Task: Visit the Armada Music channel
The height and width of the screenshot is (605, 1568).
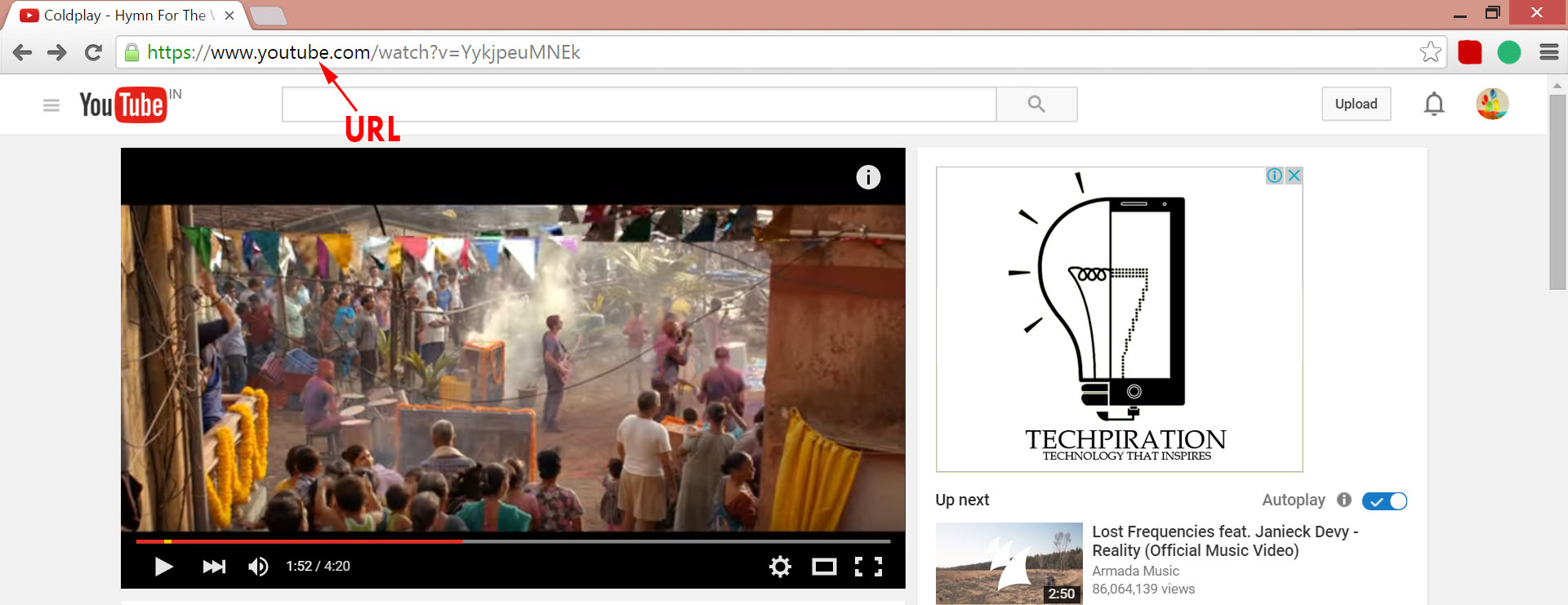Action: [x=1135, y=571]
